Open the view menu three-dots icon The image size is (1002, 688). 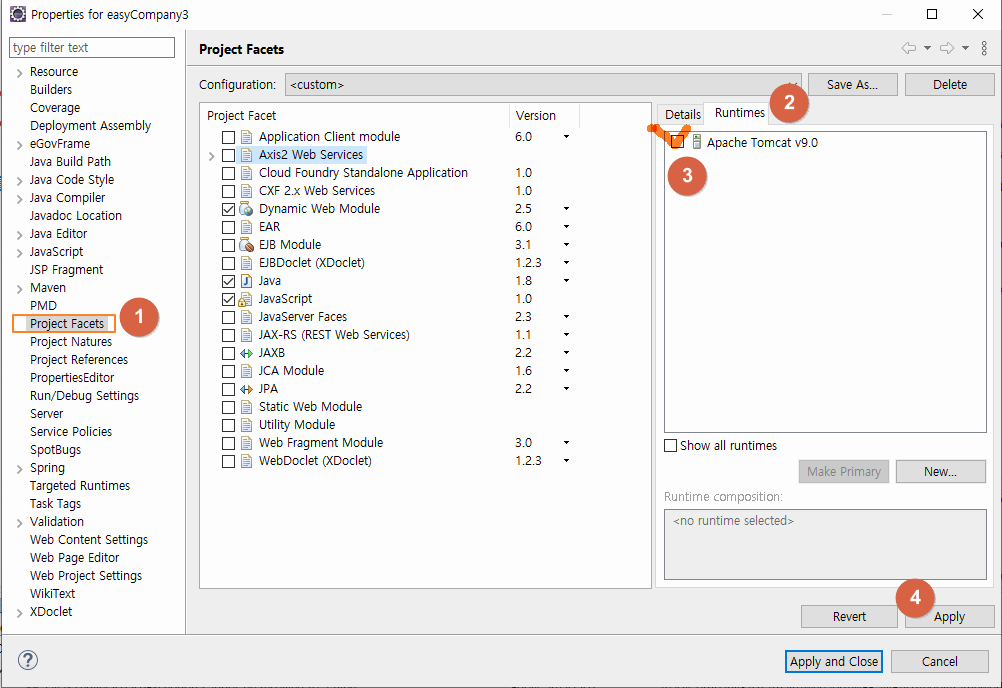click(x=984, y=48)
